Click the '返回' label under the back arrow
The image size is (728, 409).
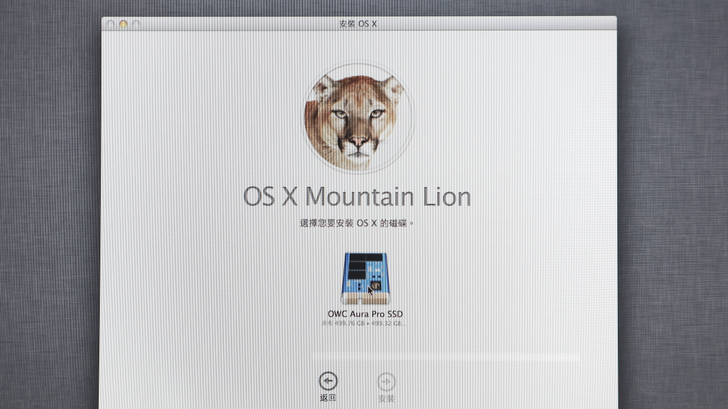(328, 398)
